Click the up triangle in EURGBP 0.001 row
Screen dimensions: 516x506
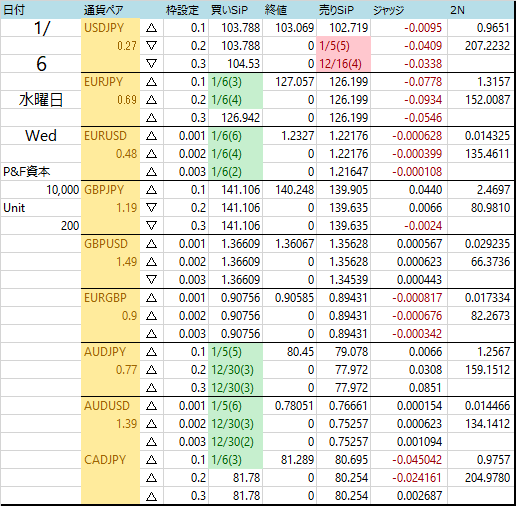point(151,298)
